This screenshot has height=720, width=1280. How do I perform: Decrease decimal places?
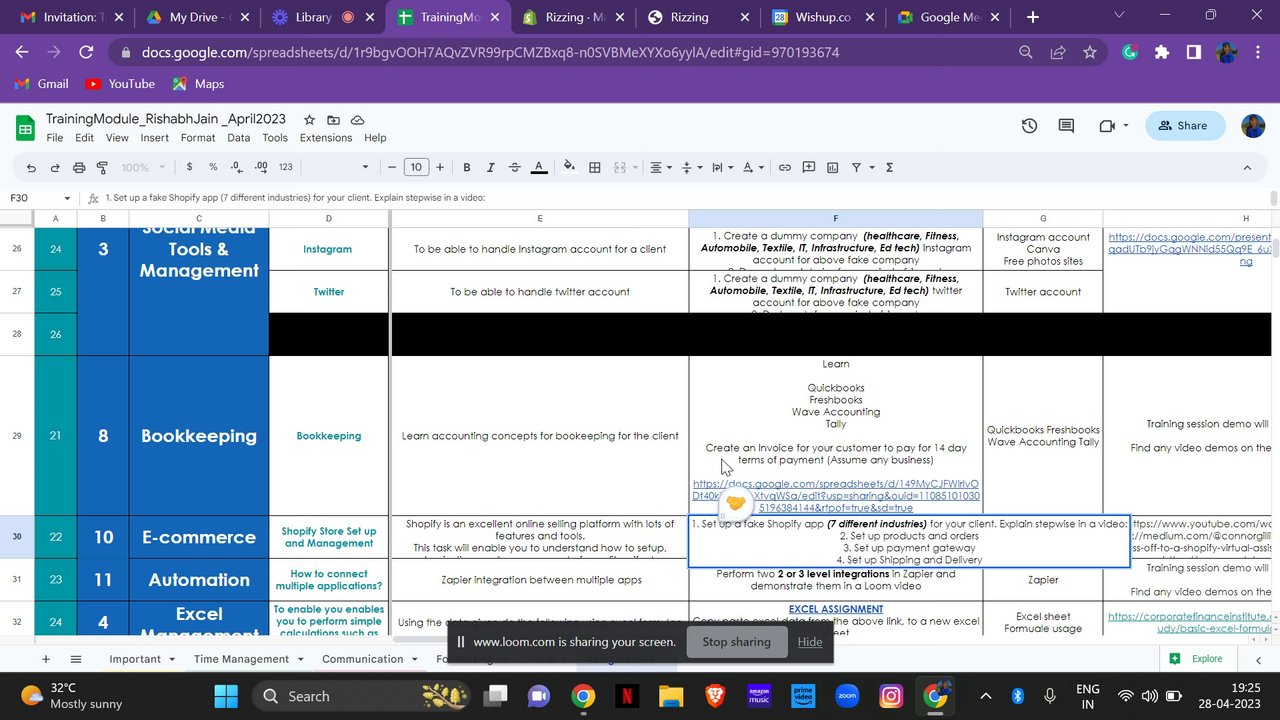point(236,168)
